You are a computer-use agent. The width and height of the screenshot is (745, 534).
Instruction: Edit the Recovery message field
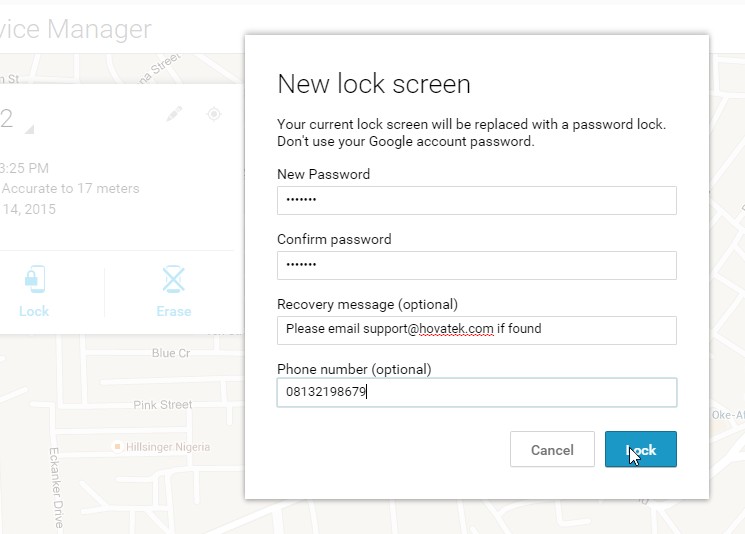click(477, 330)
